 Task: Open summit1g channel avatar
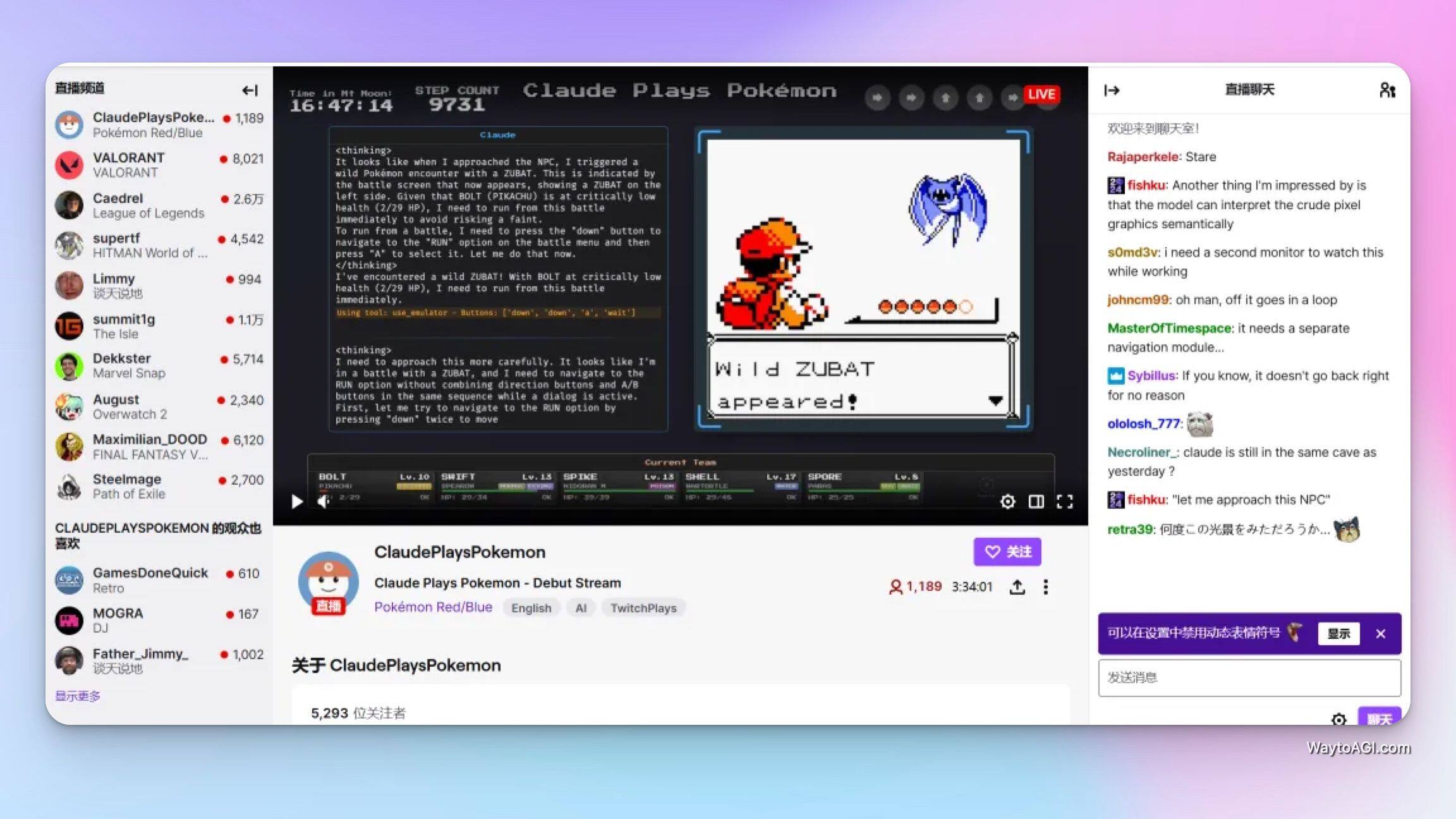[x=69, y=326]
